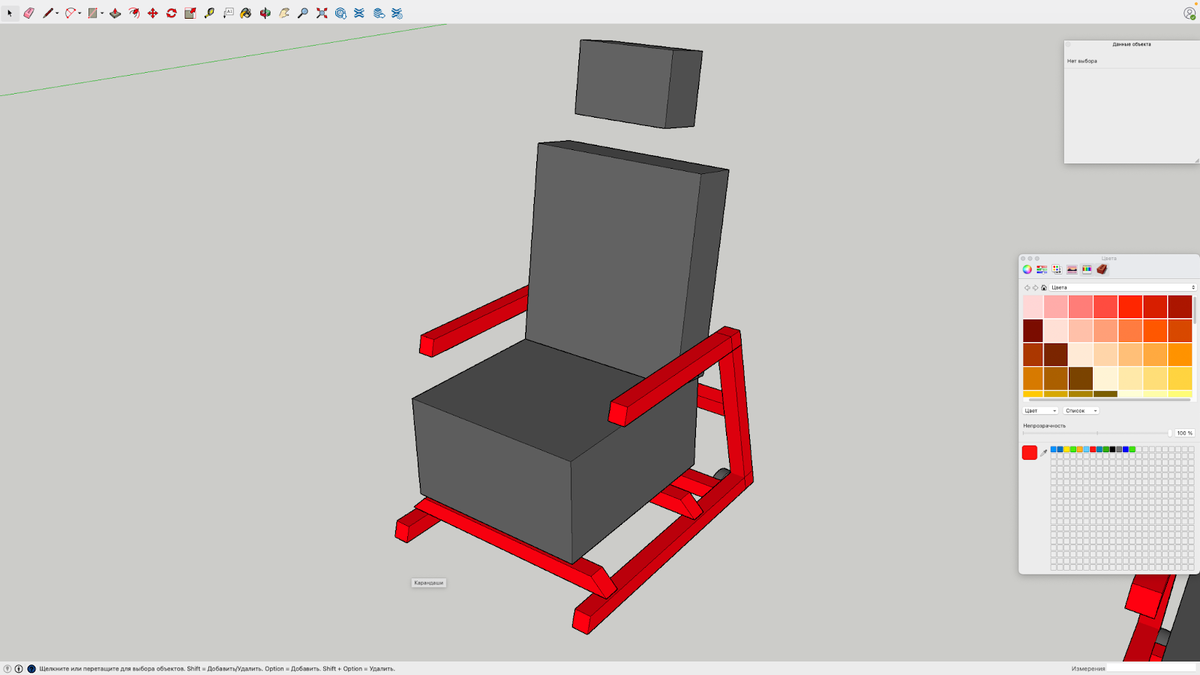Choose the Orbit tool
The width and height of the screenshot is (1200, 675).
pos(265,13)
